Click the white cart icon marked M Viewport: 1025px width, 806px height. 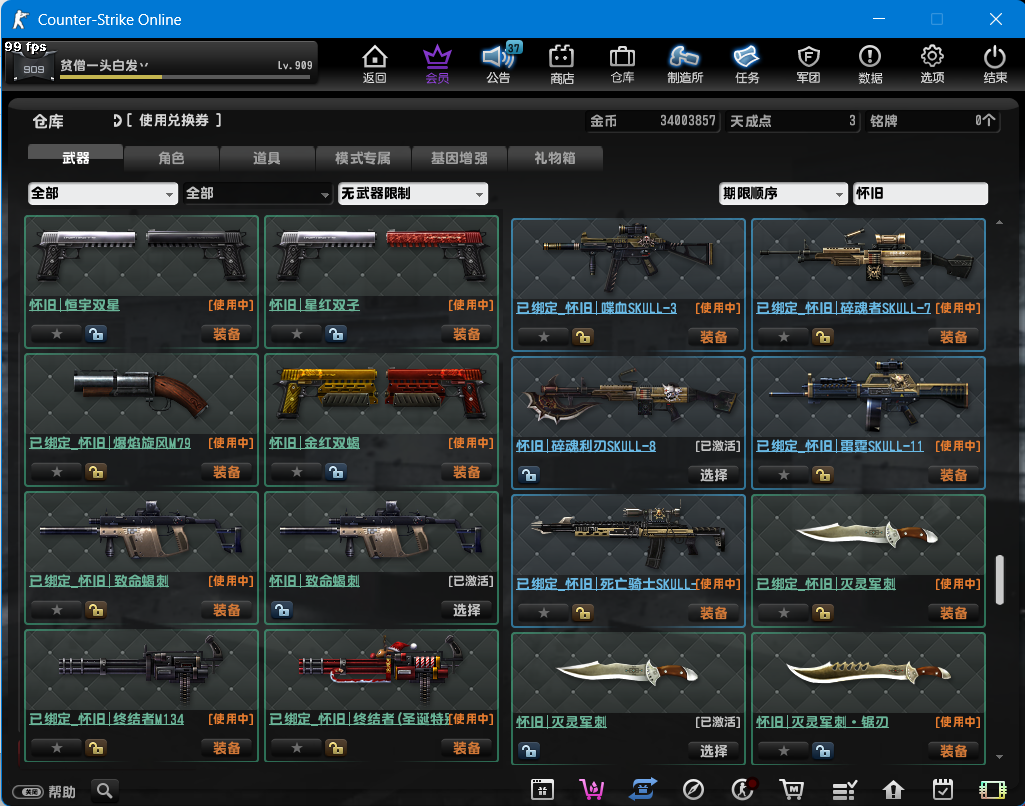(x=792, y=790)
